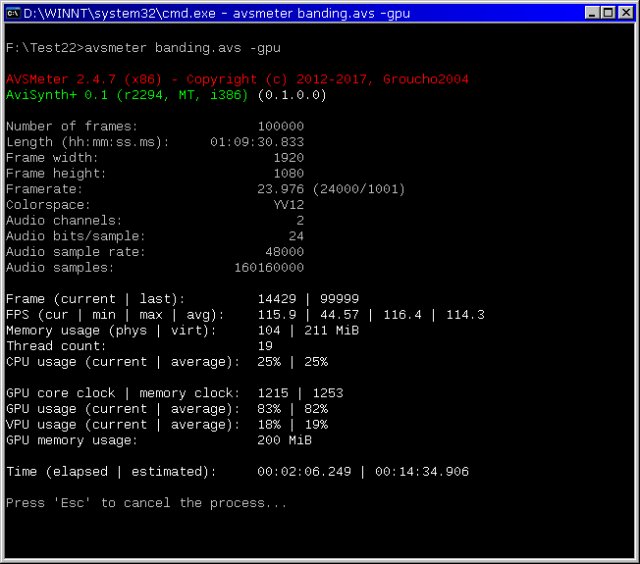Click the GPU memory clock value '1253'
This screenshot has height=564, width=640.
click(x=328, y=393)
